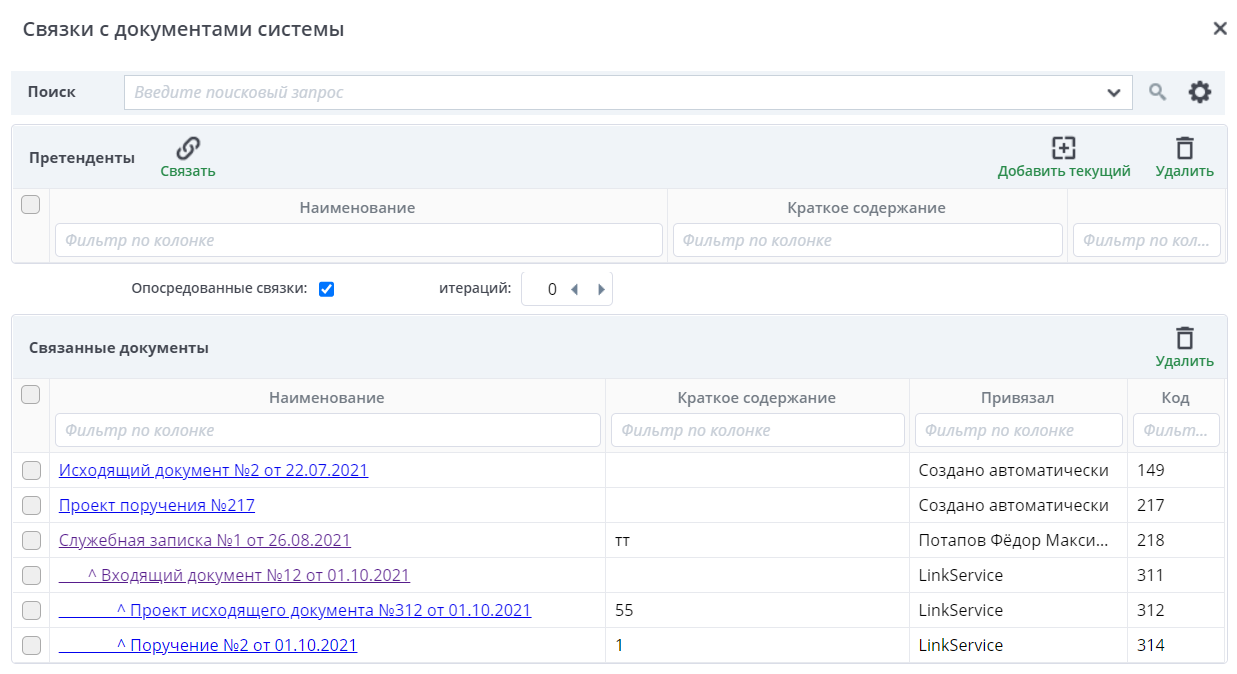
Task: Click the Добавить текущий icon
Action: click(1063, 149)
